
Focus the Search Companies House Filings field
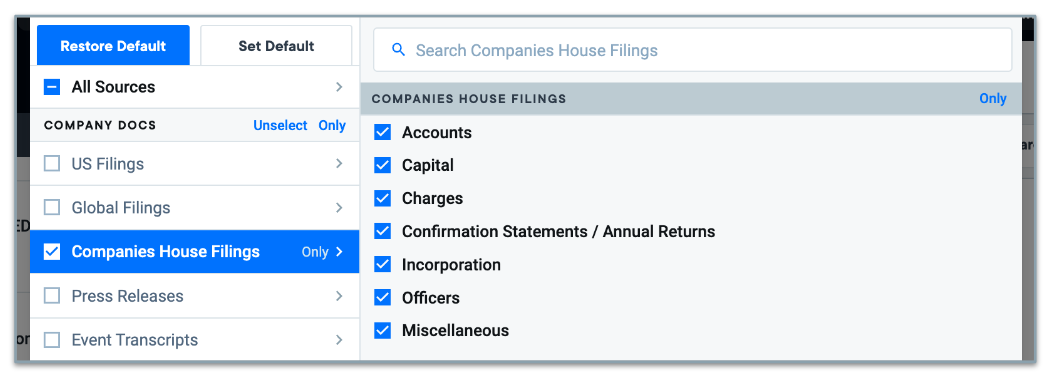click(x=692, y=50)
